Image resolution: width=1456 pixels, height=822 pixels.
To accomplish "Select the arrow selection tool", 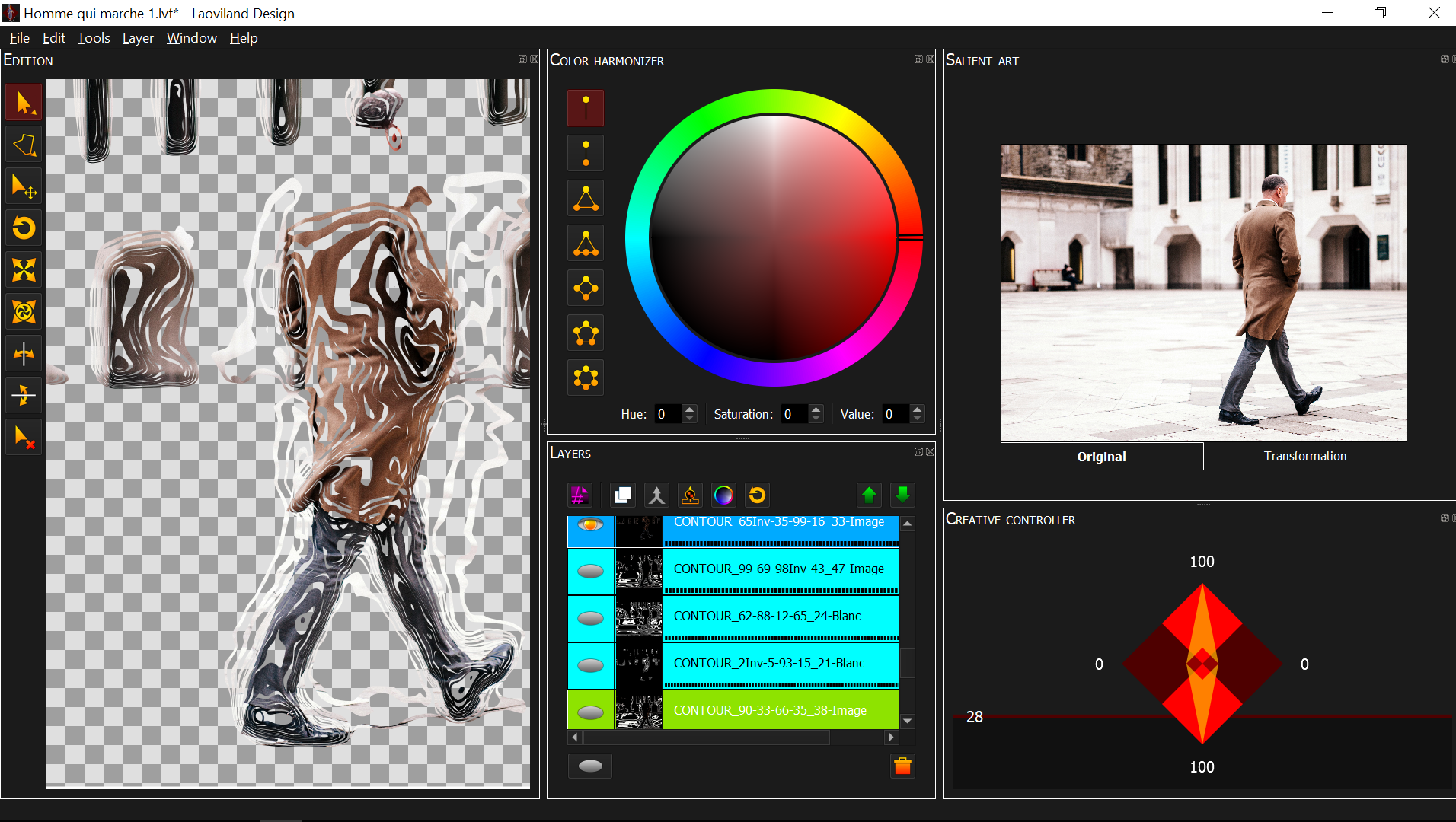I will (24, 103).
